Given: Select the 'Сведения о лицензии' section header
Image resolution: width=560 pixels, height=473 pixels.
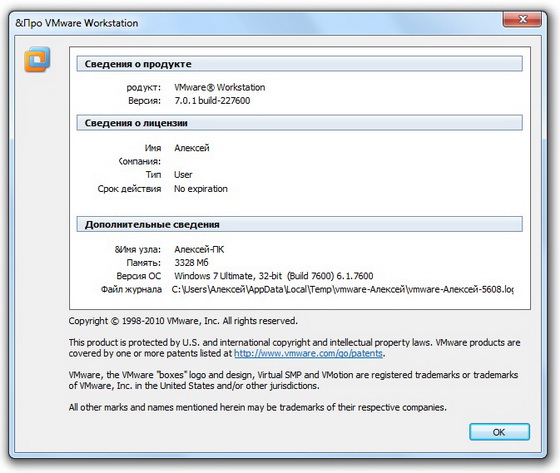Looking at the screenshot, I should tap(299, 123).
